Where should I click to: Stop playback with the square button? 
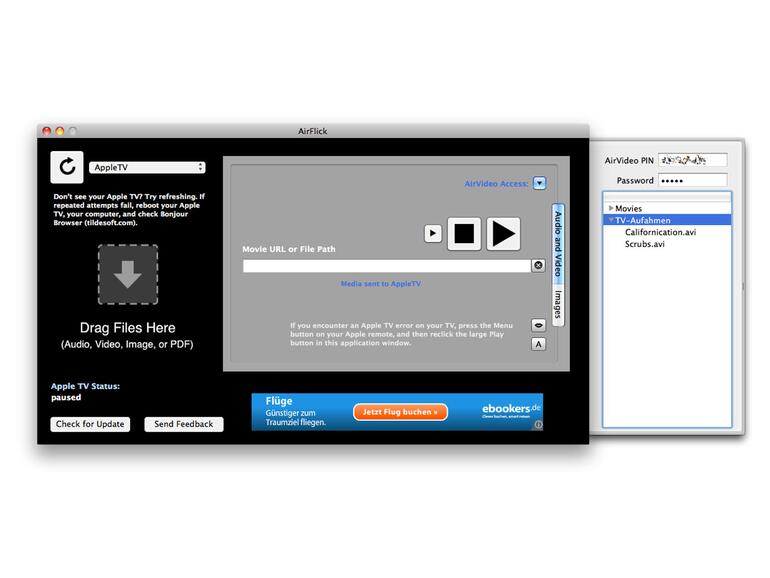[x=464, y=234]
